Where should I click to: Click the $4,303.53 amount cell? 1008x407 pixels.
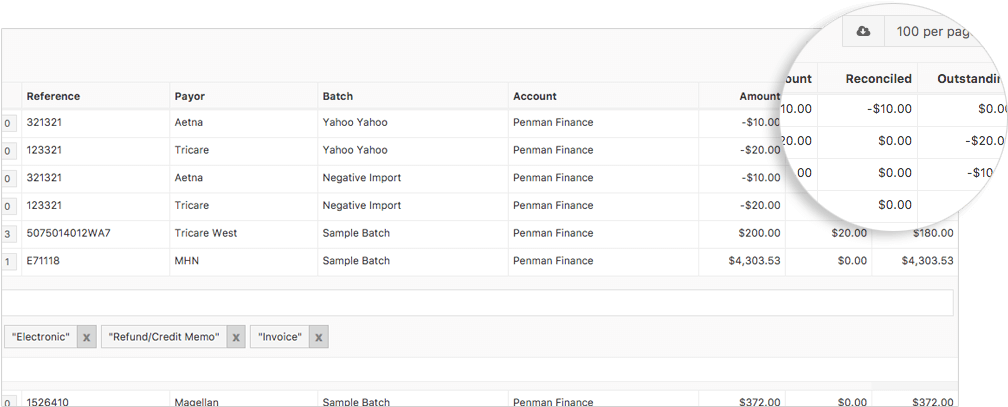[754, 261]
